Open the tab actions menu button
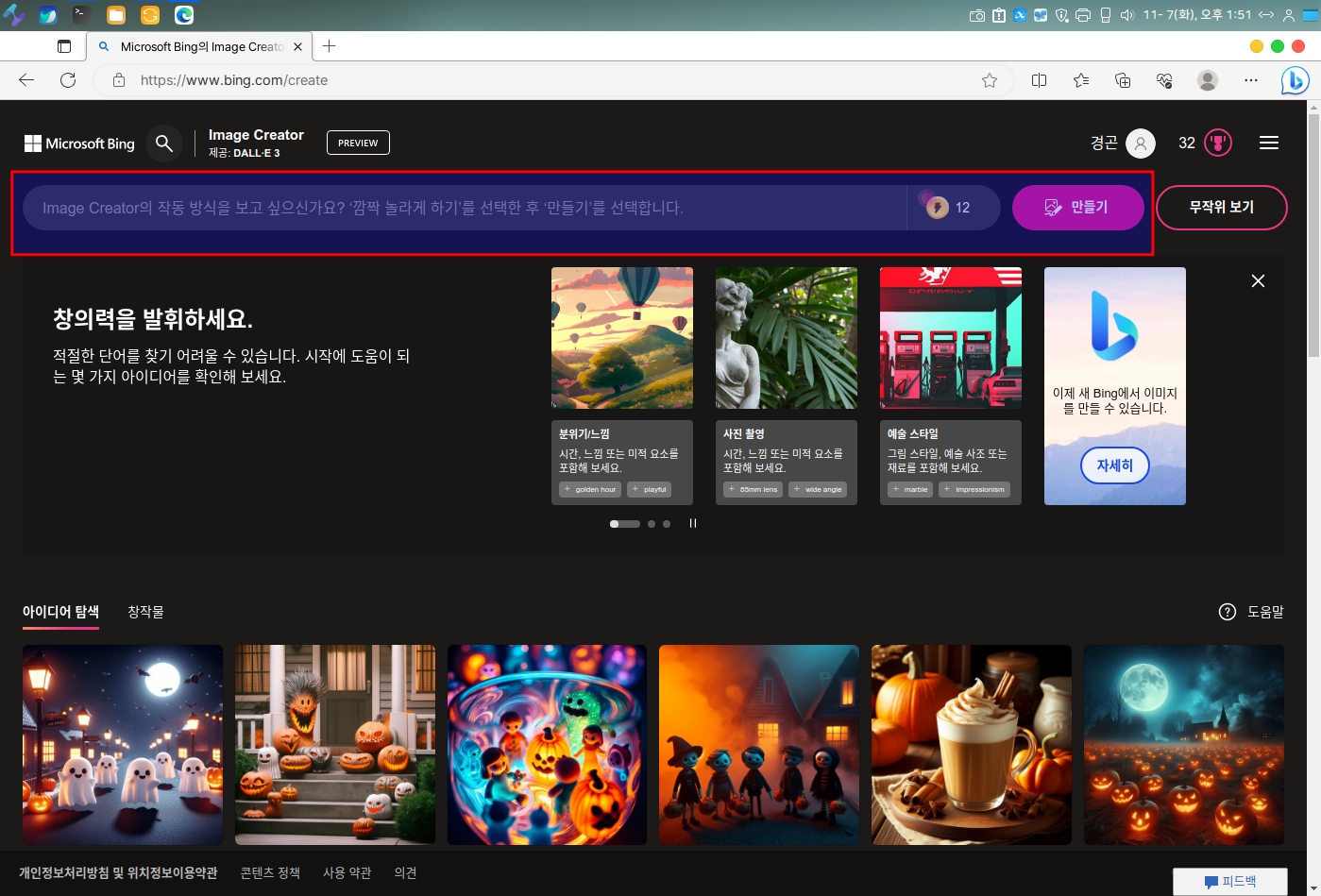Viewport: 1321px width, 896px height. [64, 46]
